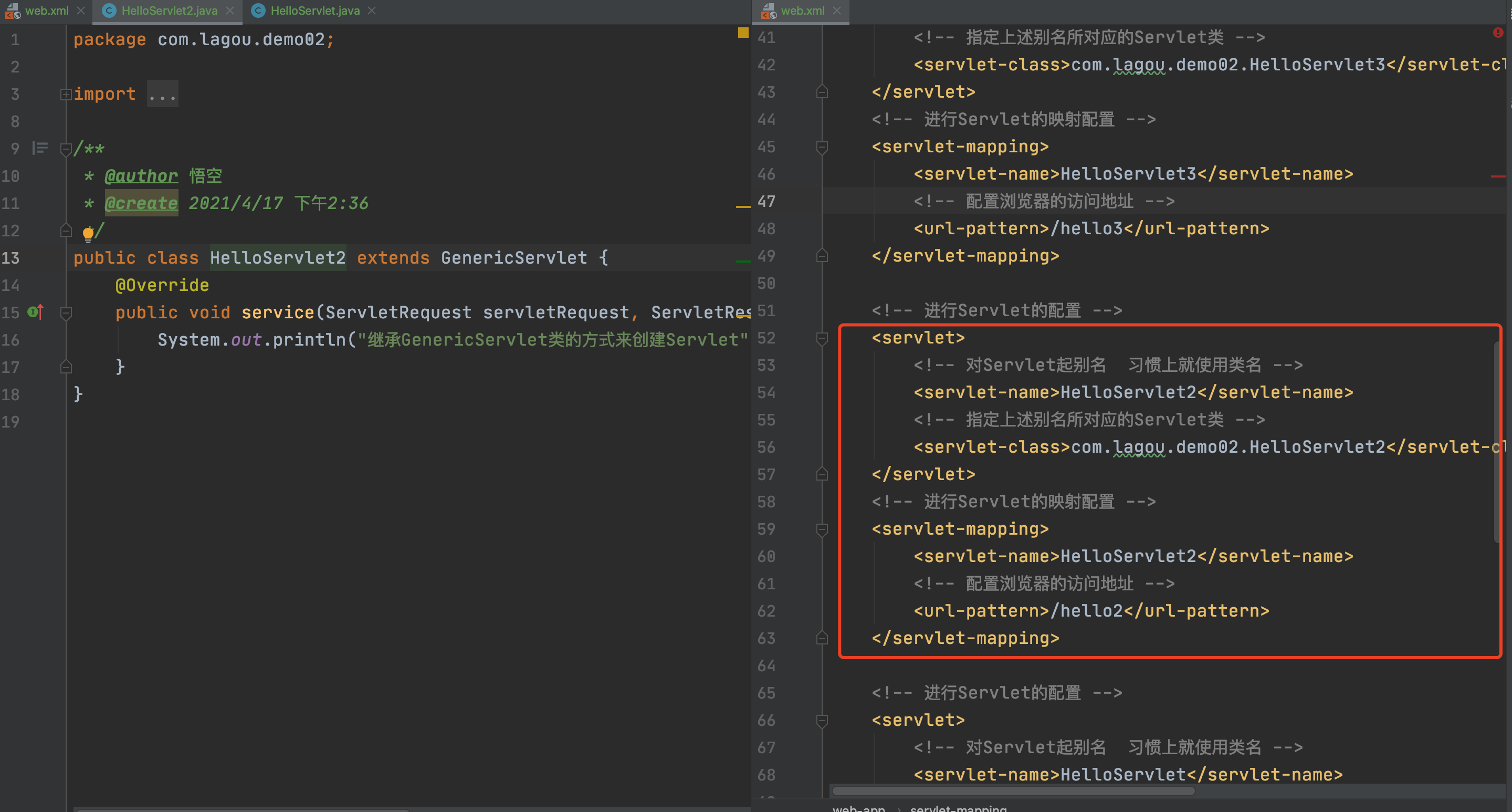The width and height of the screenshot is (1512, 812).
Task: Activate the right pane web.xml tab
Action: pyautogui.click(x=802, y=11)
